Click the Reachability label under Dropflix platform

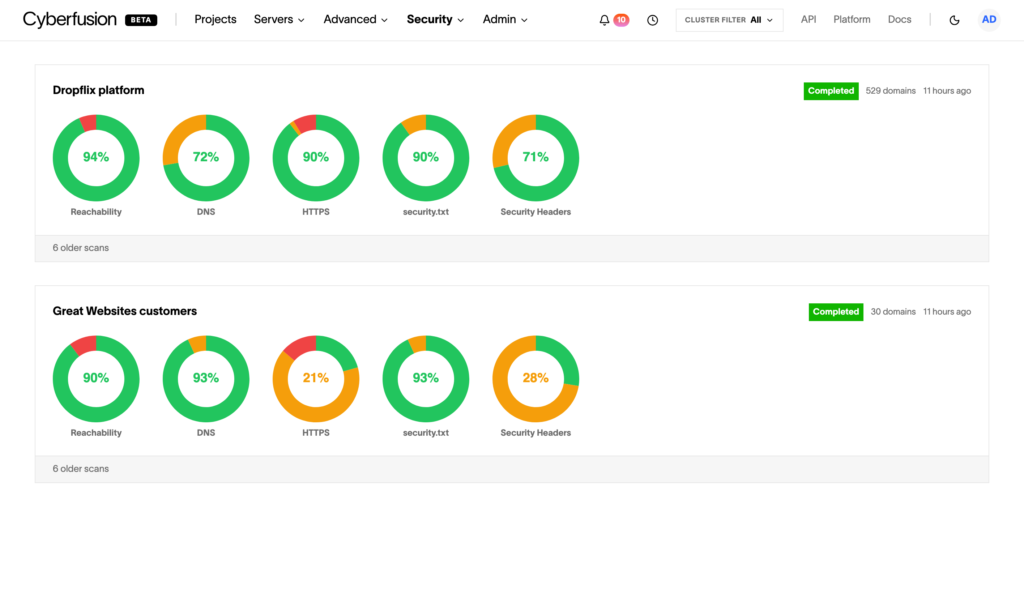click(x=96, y=212)
